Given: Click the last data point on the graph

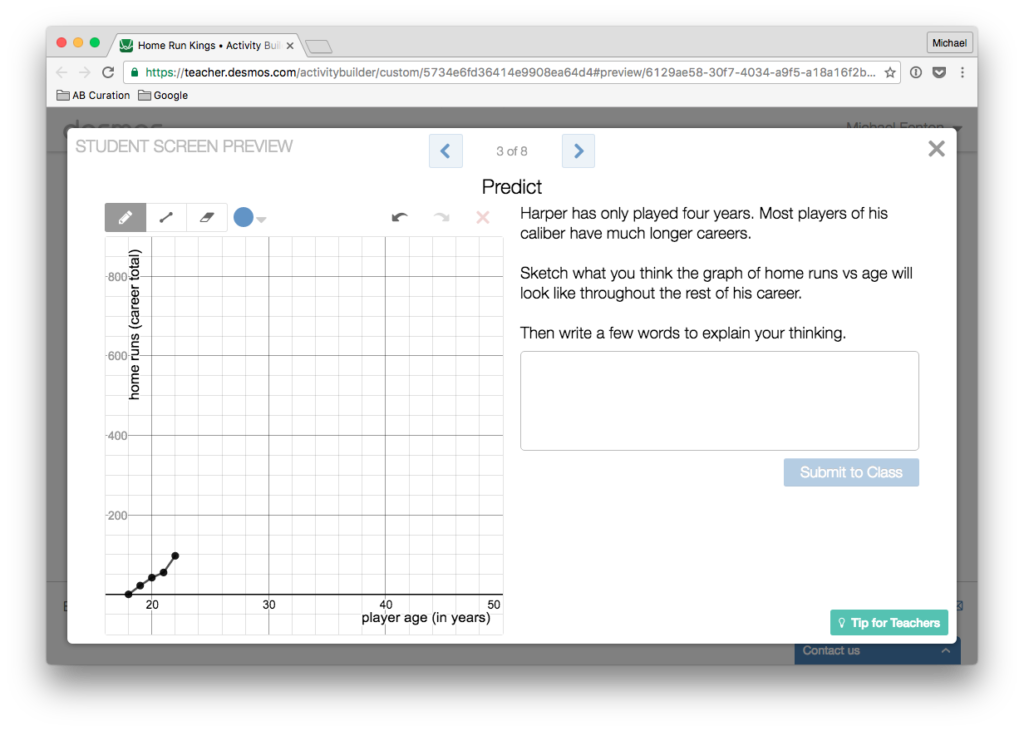Looking at the screenshot, I should (175, 556).
